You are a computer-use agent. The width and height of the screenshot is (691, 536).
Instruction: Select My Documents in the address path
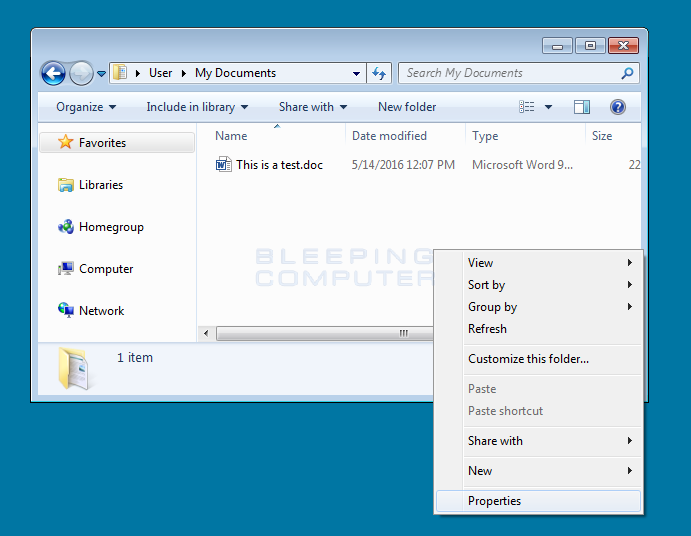pos(235,73)
